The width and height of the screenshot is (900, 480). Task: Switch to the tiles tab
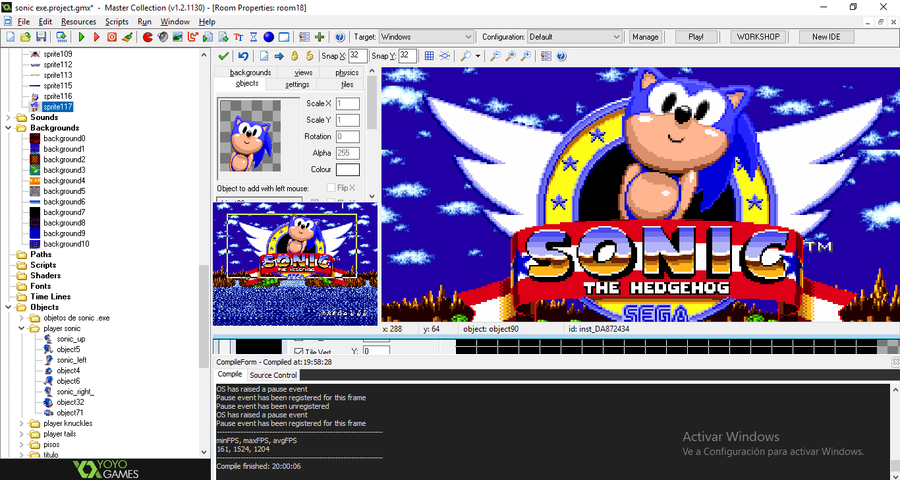tap(347, 84)
